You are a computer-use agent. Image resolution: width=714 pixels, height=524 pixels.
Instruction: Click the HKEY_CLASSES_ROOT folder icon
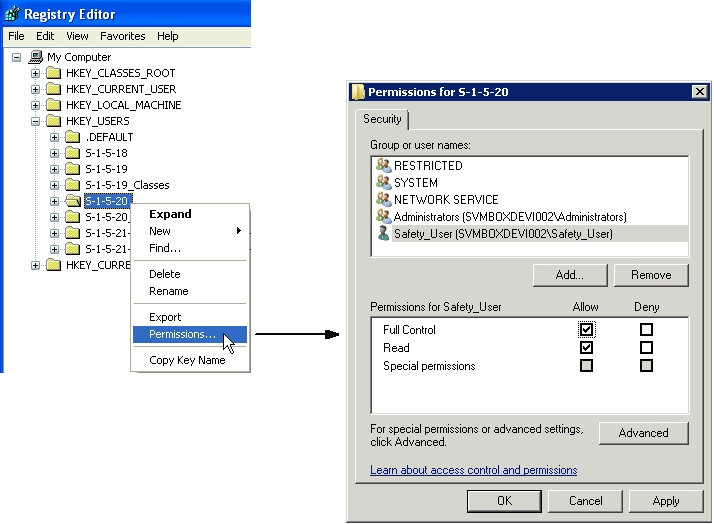(x=54, y=73)
